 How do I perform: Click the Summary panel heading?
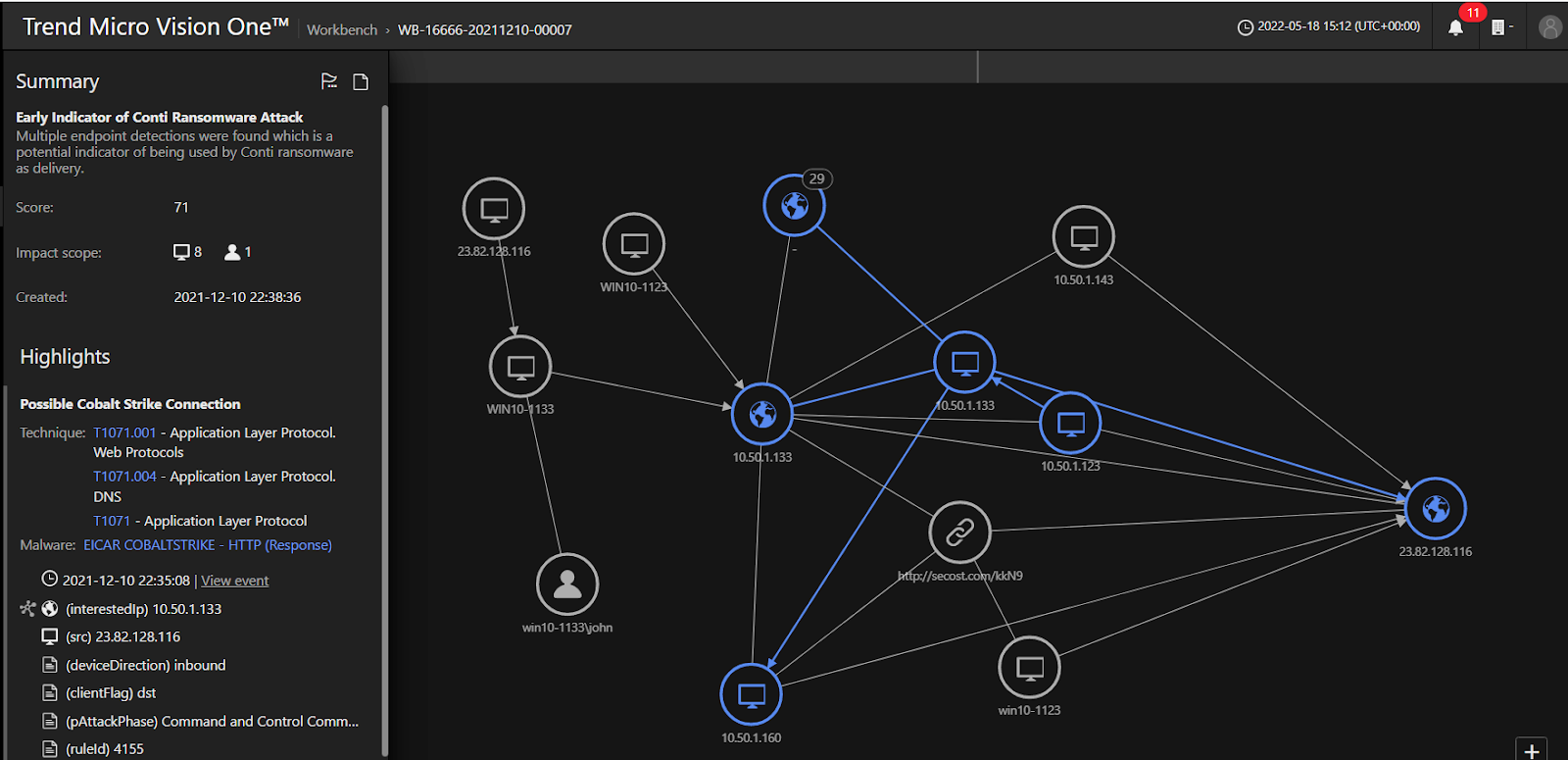57,81
